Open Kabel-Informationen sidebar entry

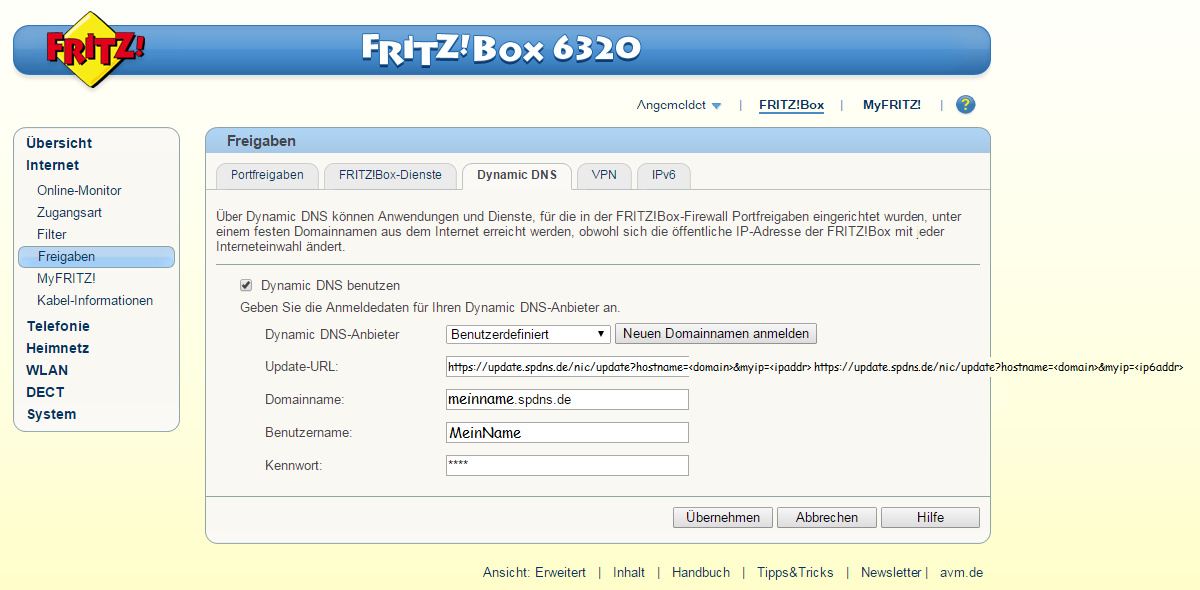point(95,300)
